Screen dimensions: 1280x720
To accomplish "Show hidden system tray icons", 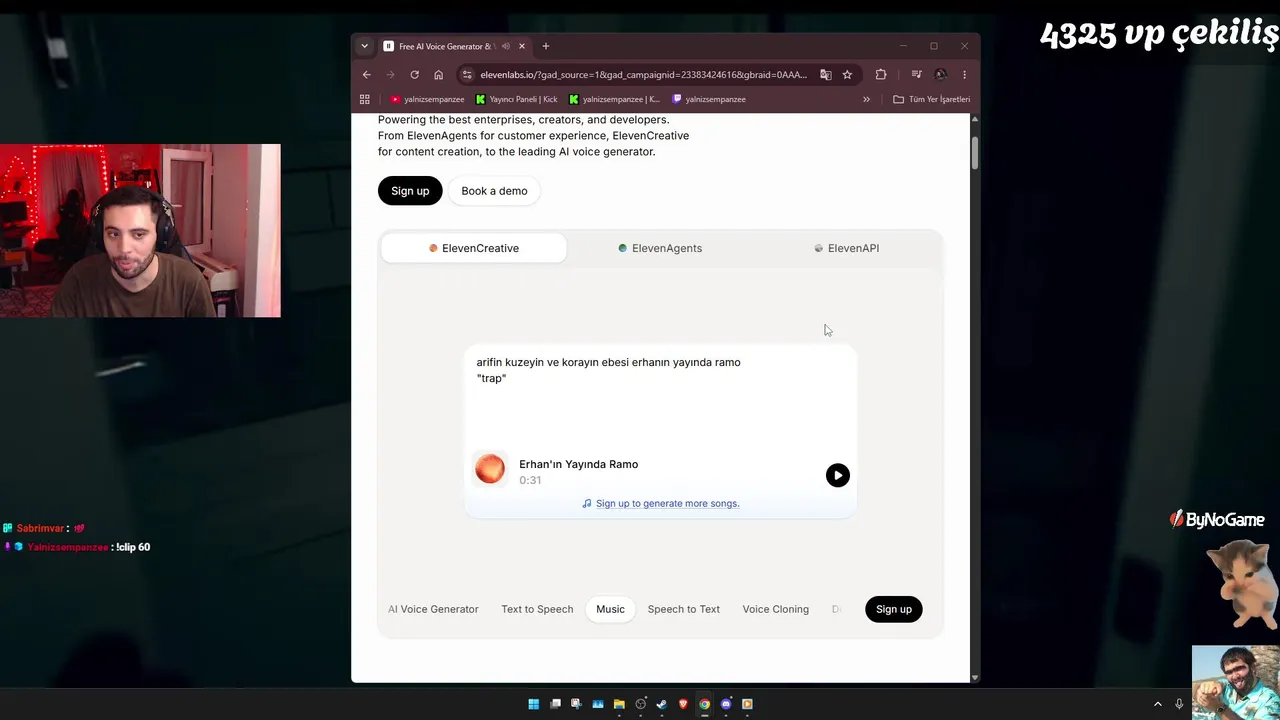I will [1158, 704].
